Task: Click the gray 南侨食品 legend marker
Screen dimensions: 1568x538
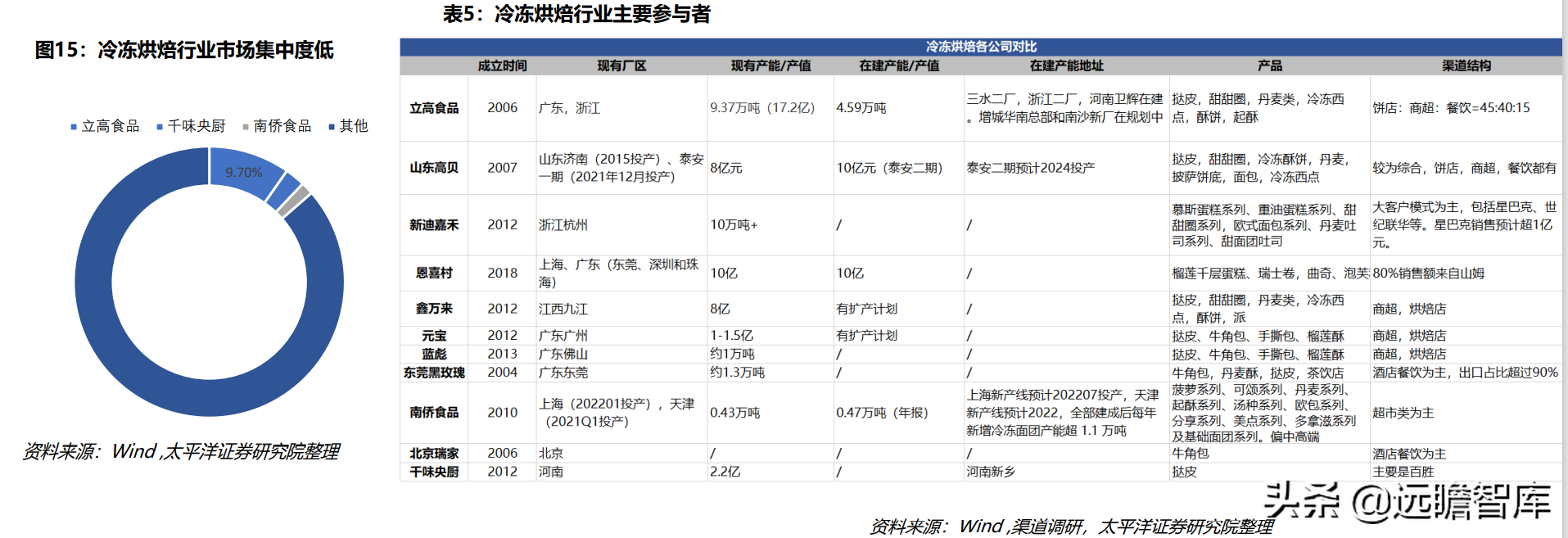Action: (246, 127)
